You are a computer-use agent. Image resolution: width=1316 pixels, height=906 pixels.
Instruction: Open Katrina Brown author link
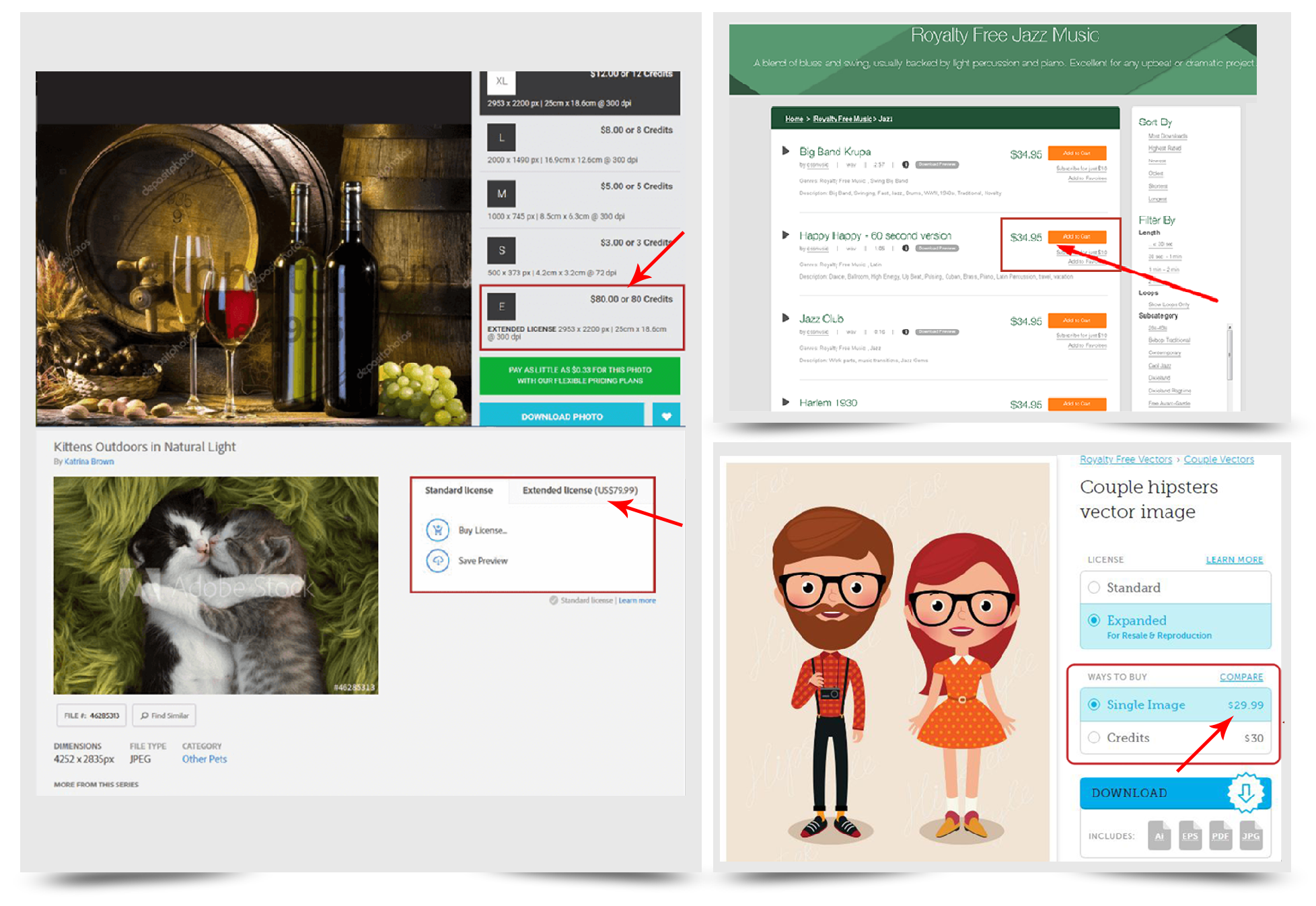(89, 462)
